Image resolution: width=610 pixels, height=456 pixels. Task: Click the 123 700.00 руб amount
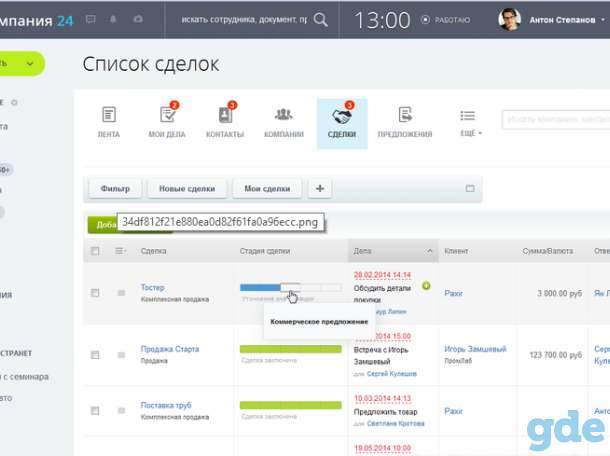tap(556, 355)
